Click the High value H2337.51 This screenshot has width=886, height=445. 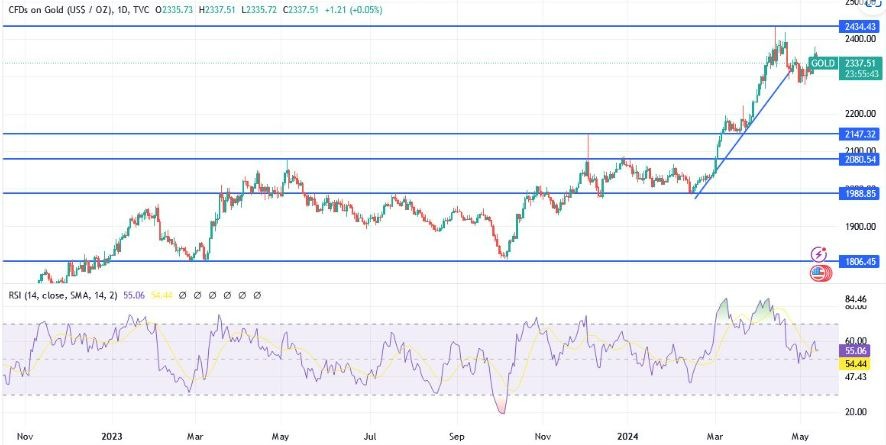[x=218, y=10]
